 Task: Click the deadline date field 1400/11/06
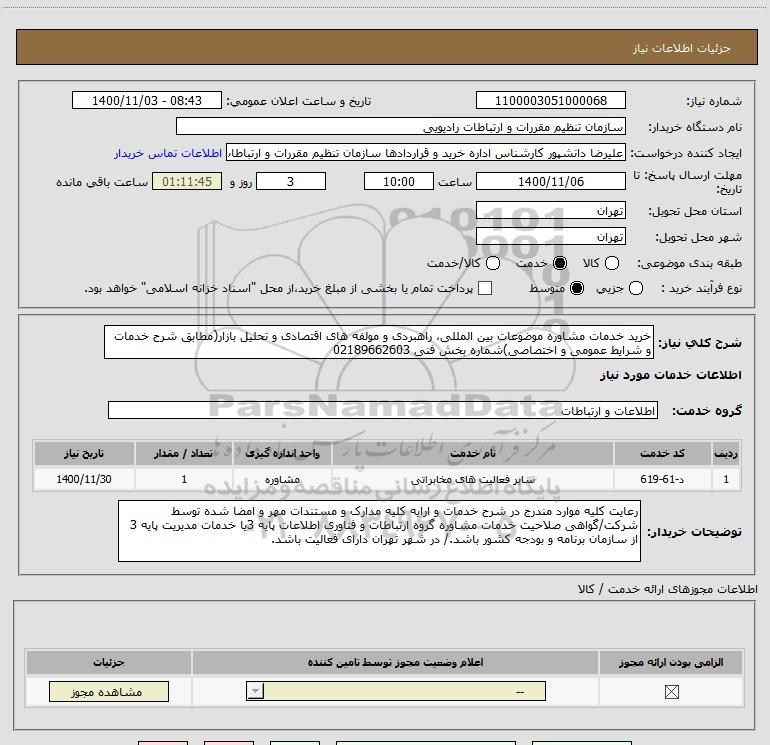[550, 181]
